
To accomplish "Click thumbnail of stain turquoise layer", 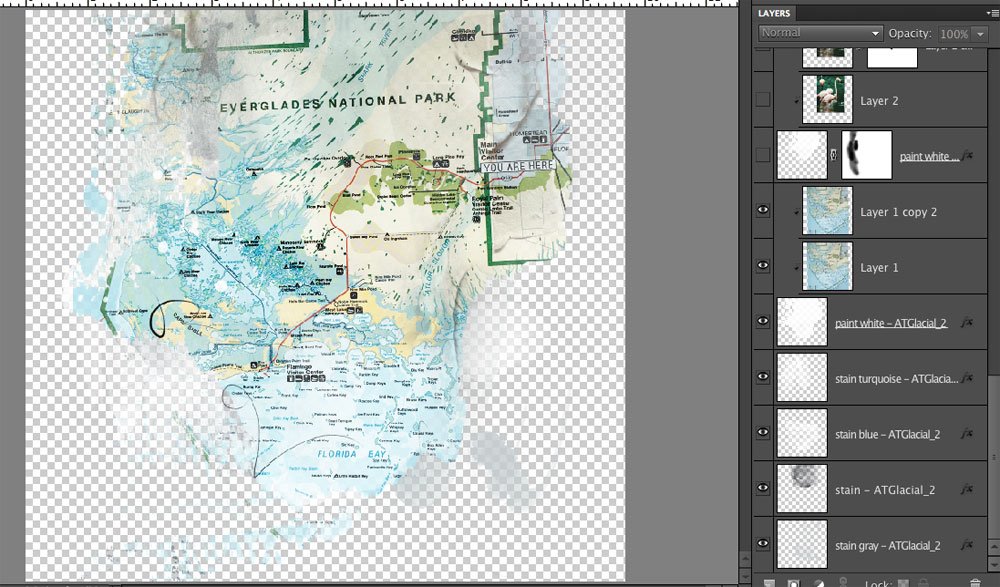I will coord(802,377).
